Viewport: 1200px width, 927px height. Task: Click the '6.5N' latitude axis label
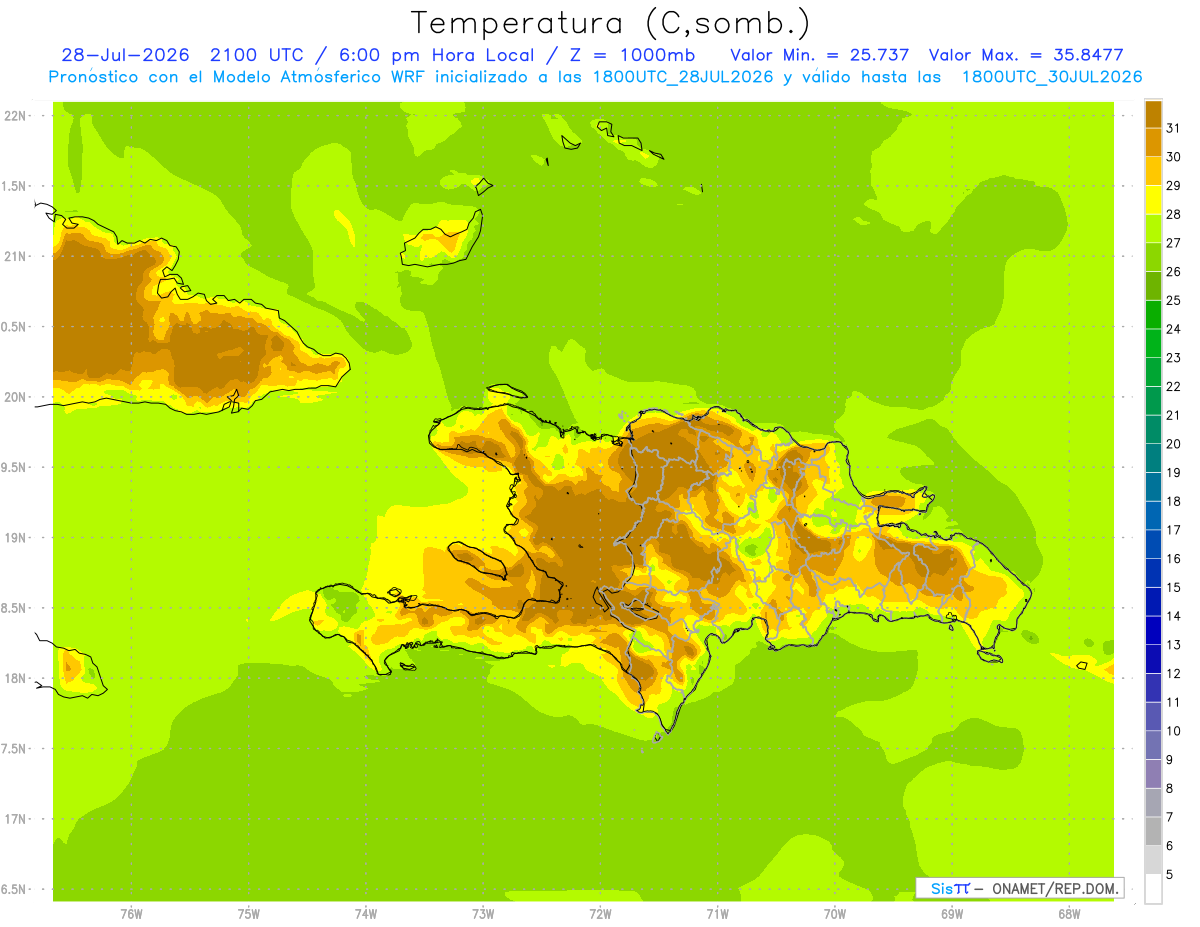coord(15,889)
